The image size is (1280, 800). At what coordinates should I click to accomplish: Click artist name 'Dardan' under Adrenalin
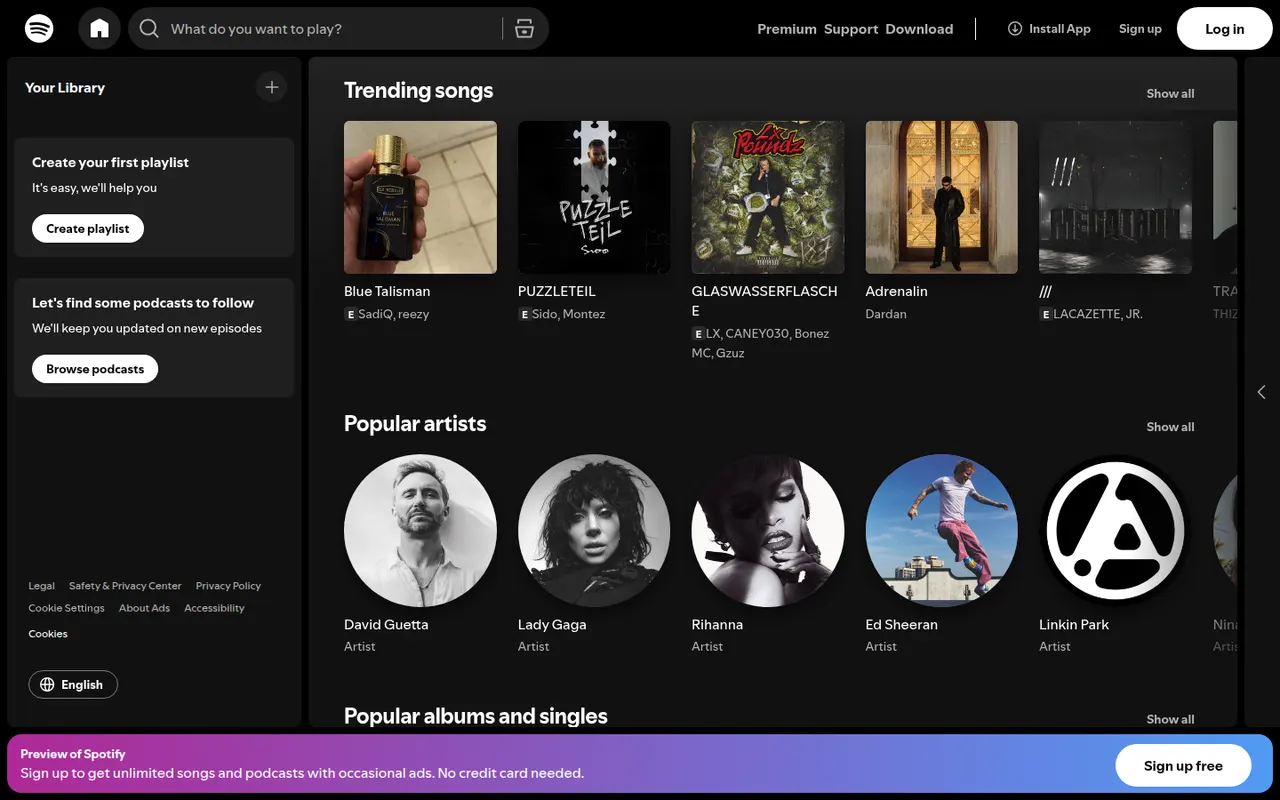tap(886, 314)
